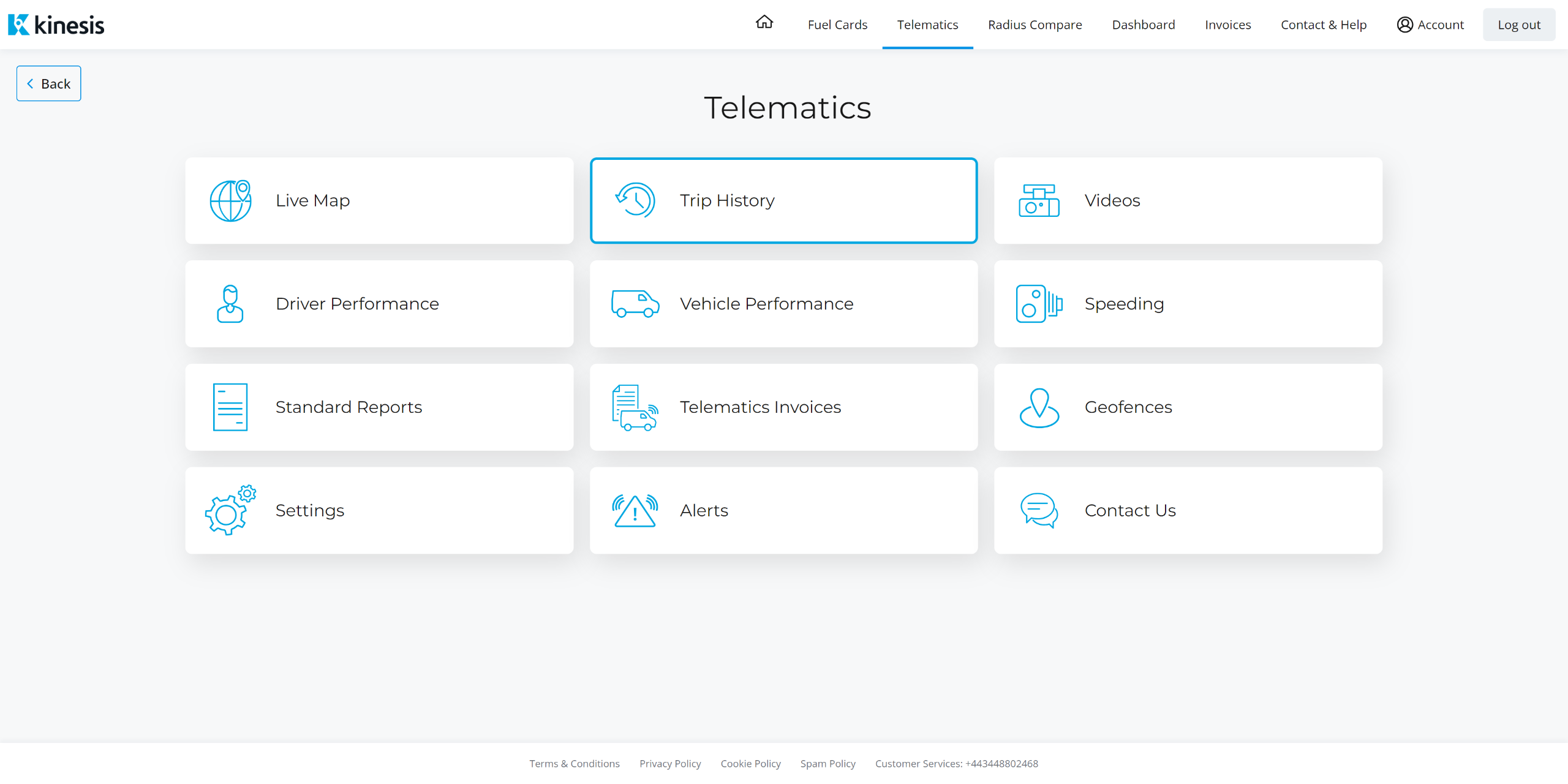
Task: Open Telematics Invoices tile
Action: [x=783, y=407]
